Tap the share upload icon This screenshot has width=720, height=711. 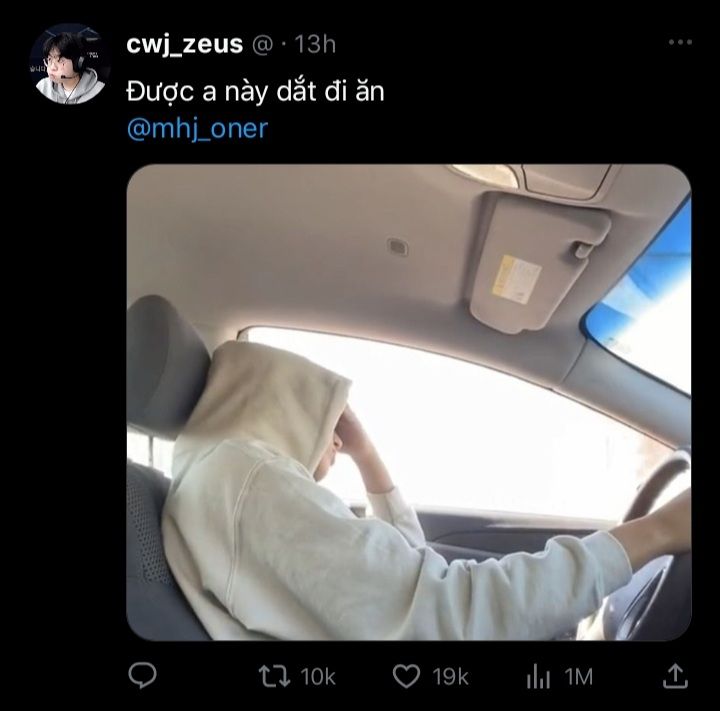(x=675, y=676)
